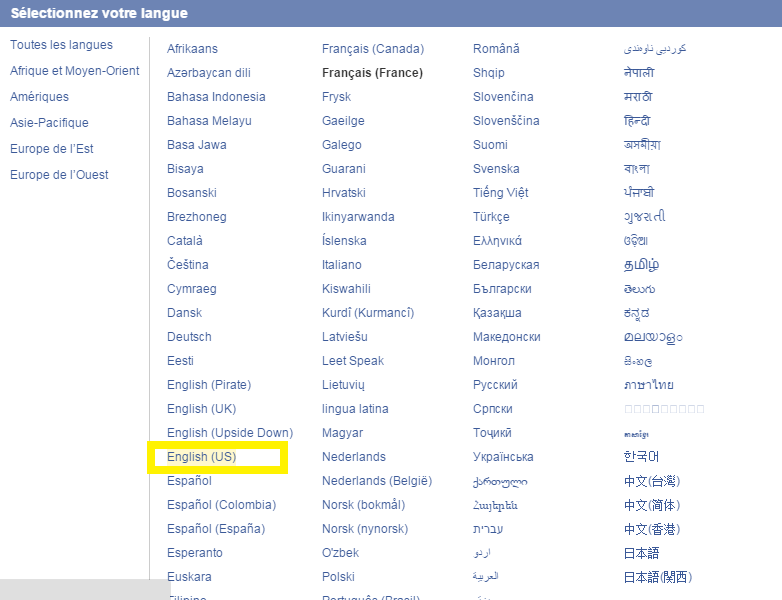Select Ελληνικά language
Viewport: 782px width, 600px height.
(x=498, y=240)
